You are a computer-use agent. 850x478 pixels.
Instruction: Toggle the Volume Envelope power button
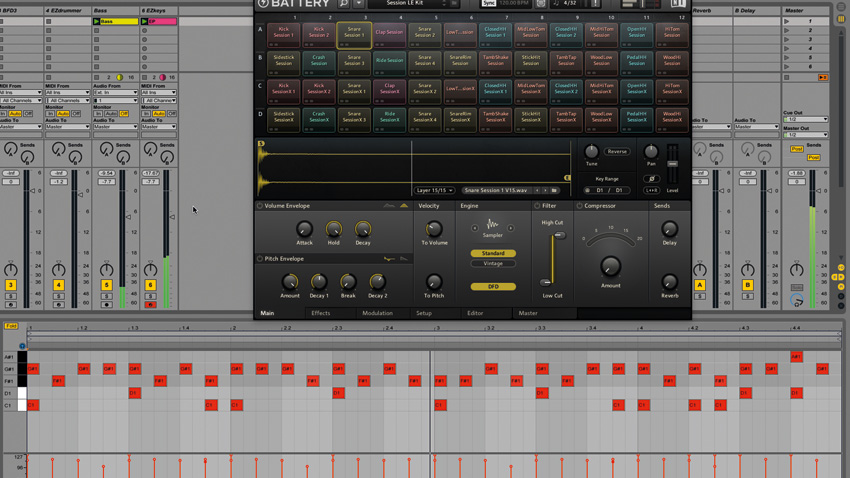pos(260,206)
